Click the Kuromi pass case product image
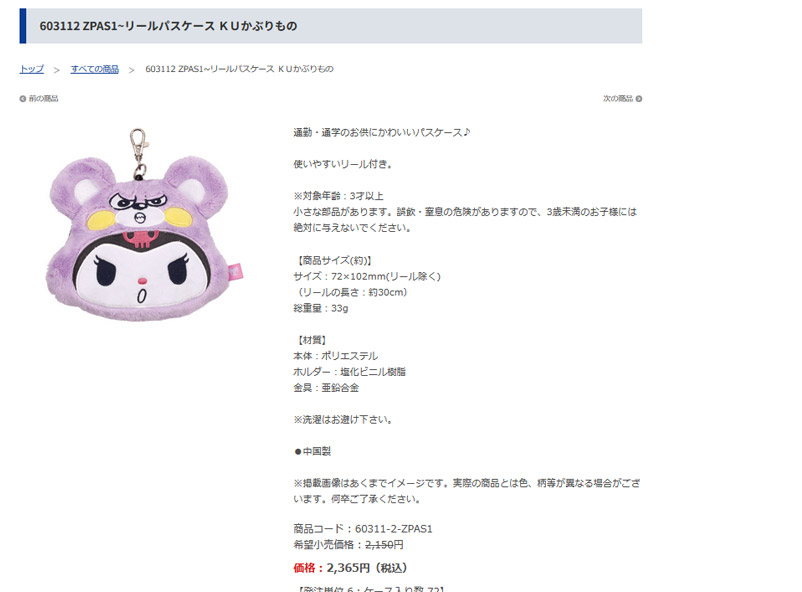The image size is (802, 592). [x=144, y=225]
